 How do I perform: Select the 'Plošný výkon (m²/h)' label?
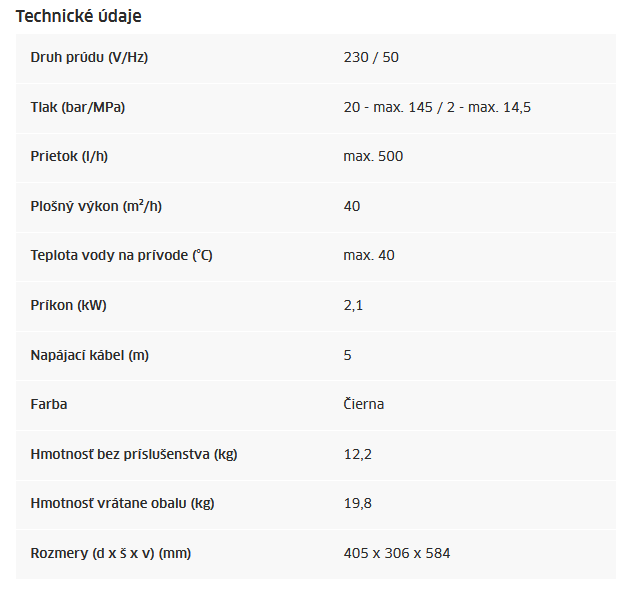(96, 206)
